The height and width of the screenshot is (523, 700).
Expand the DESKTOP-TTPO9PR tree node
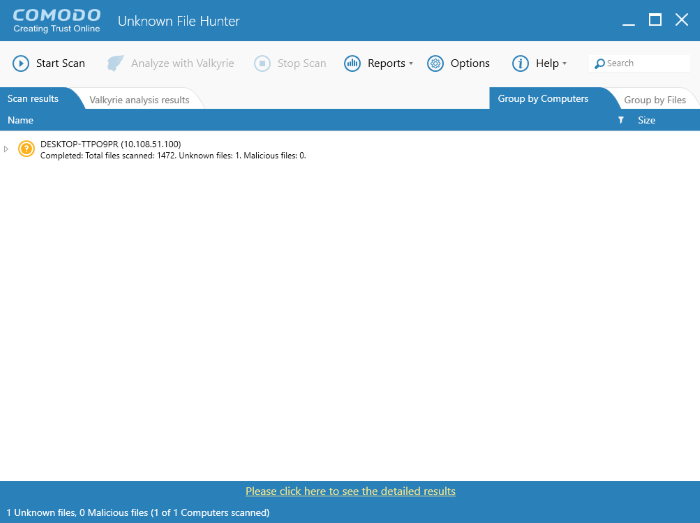coord(7,149)
